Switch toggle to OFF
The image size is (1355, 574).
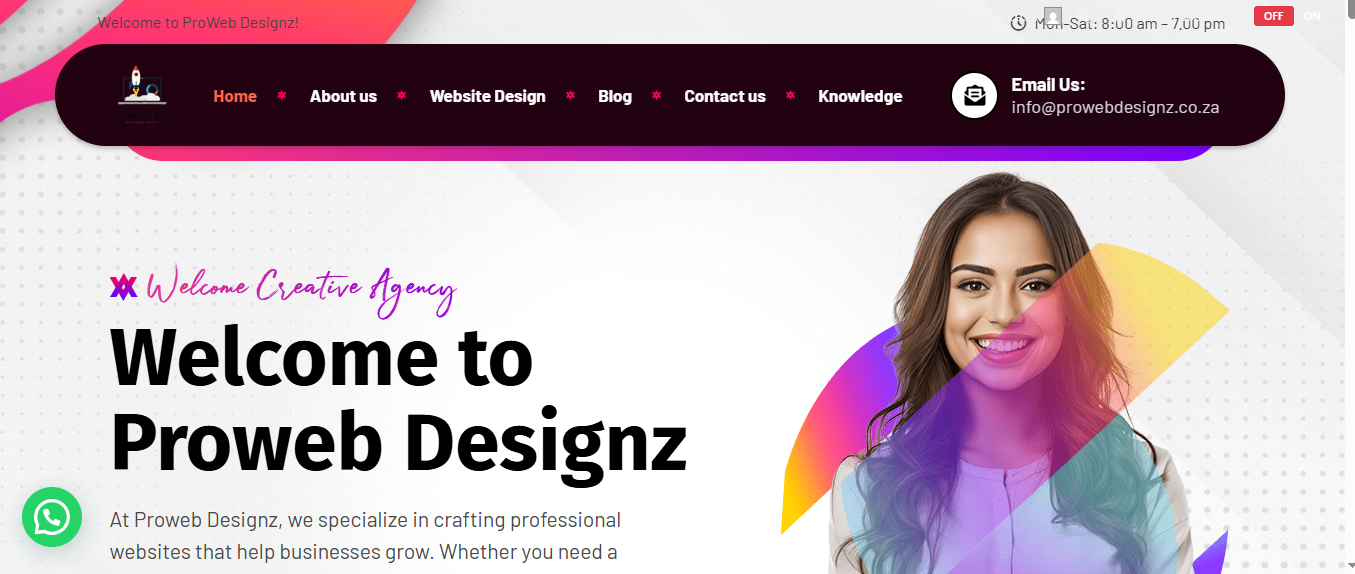pos(1273,16)
